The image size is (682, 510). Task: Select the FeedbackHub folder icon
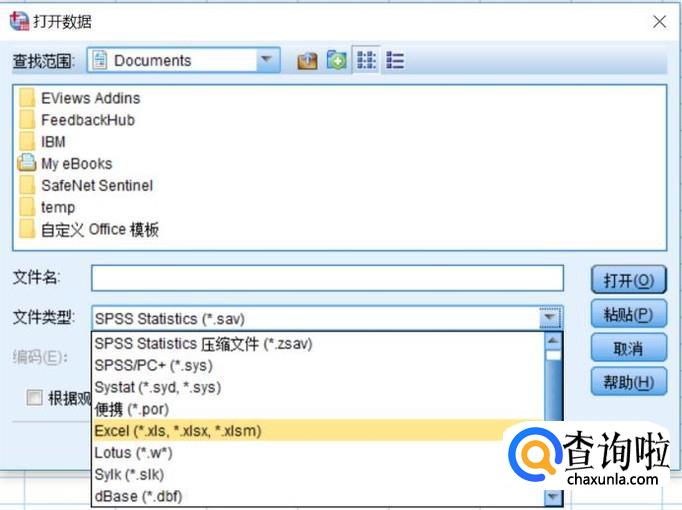pyautogui.click(x=27, y=120)
